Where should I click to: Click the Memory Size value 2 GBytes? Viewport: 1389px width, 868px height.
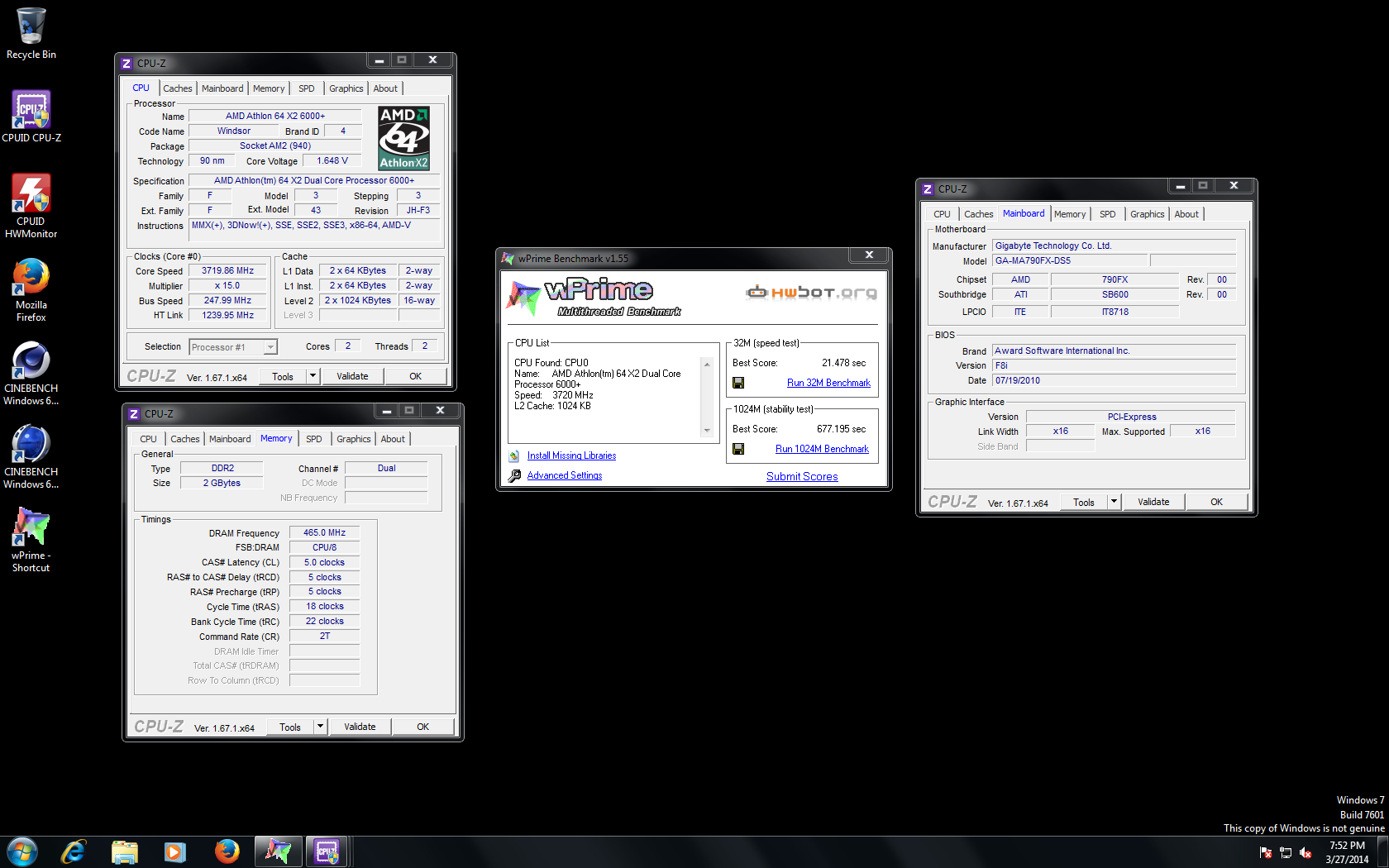[222, 483]
